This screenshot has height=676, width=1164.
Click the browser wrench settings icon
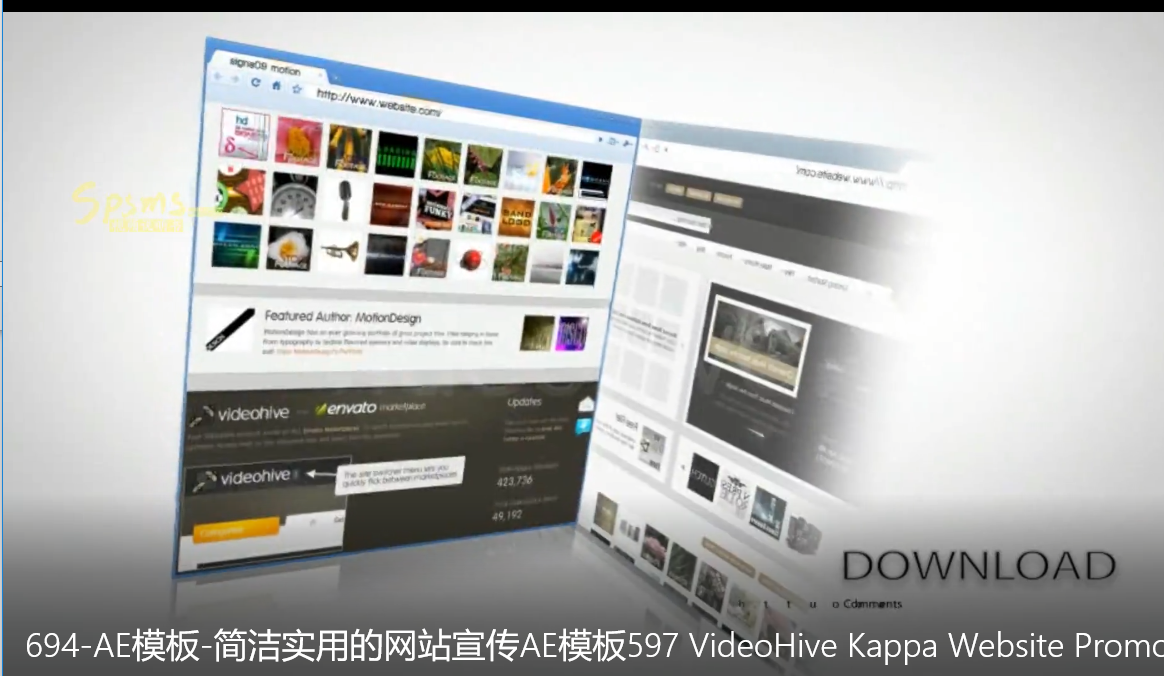pos(628,143)
